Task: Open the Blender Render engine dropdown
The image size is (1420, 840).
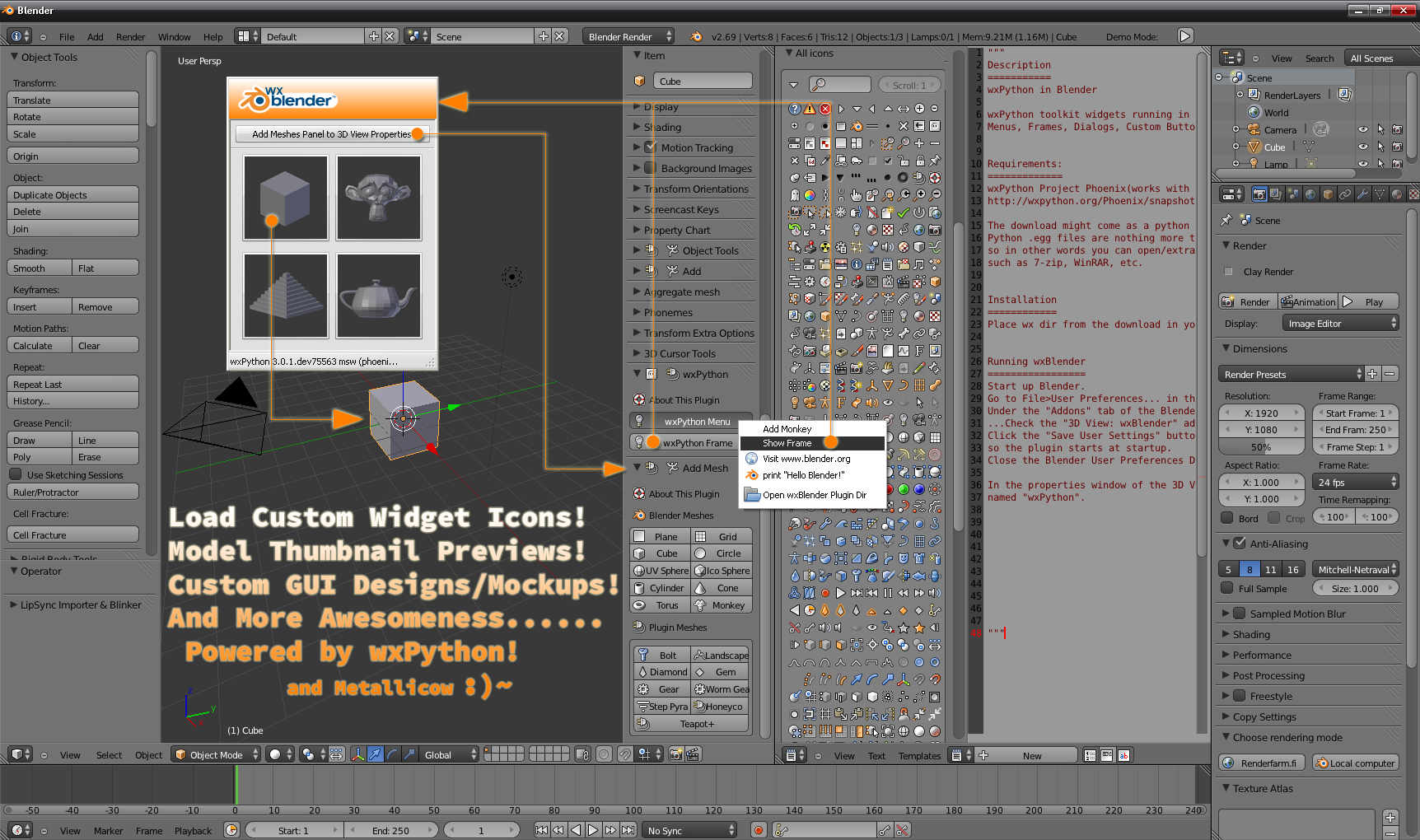Action: point(628,36)
